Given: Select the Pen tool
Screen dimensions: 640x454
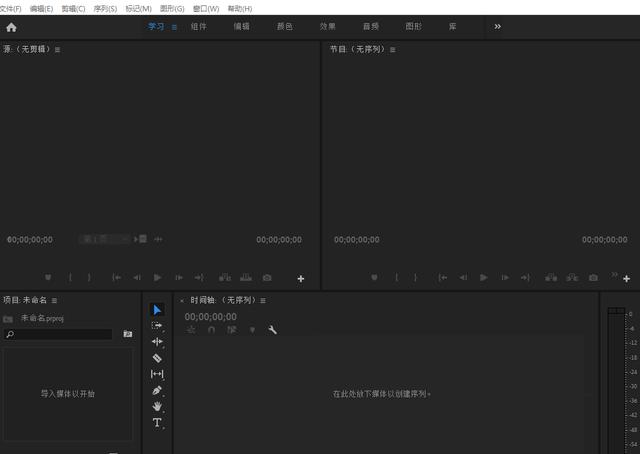Looking at the screenshot, I should [x=157, y=390].
